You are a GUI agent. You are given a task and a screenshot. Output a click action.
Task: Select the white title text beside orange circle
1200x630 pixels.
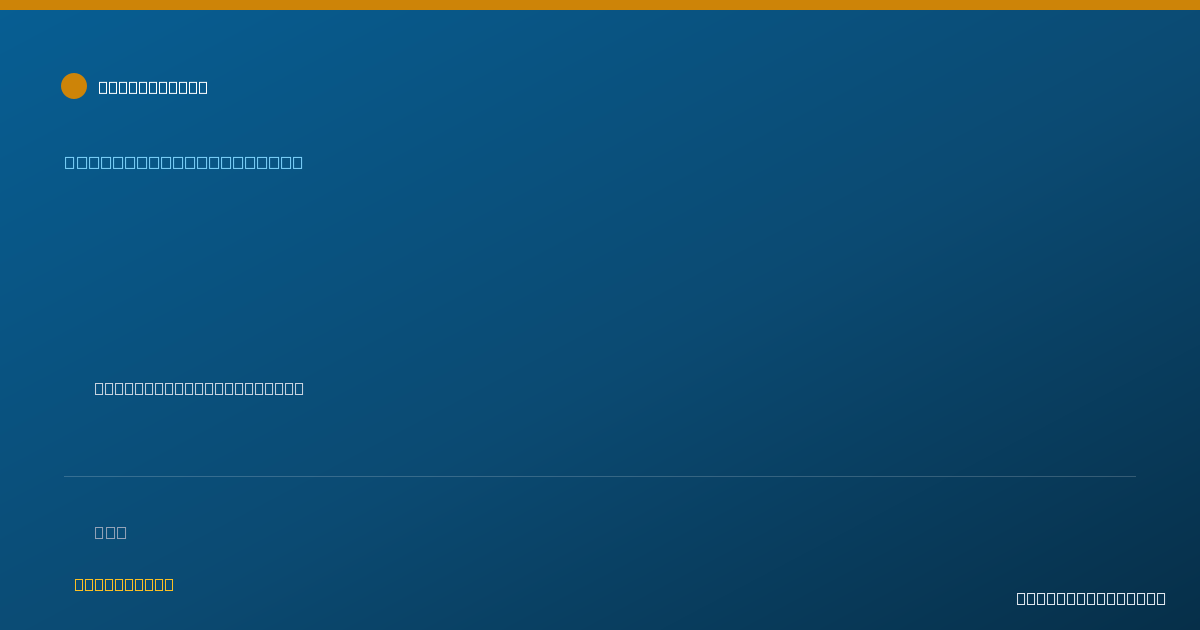point(153,87)
